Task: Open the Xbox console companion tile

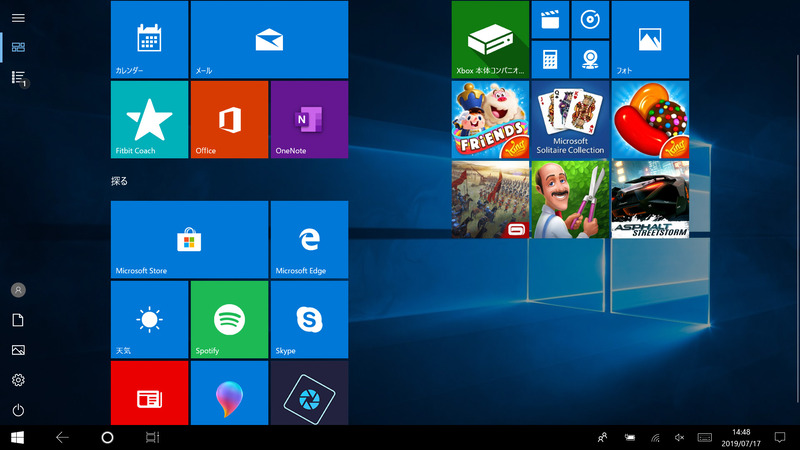Action: point(490,39)
